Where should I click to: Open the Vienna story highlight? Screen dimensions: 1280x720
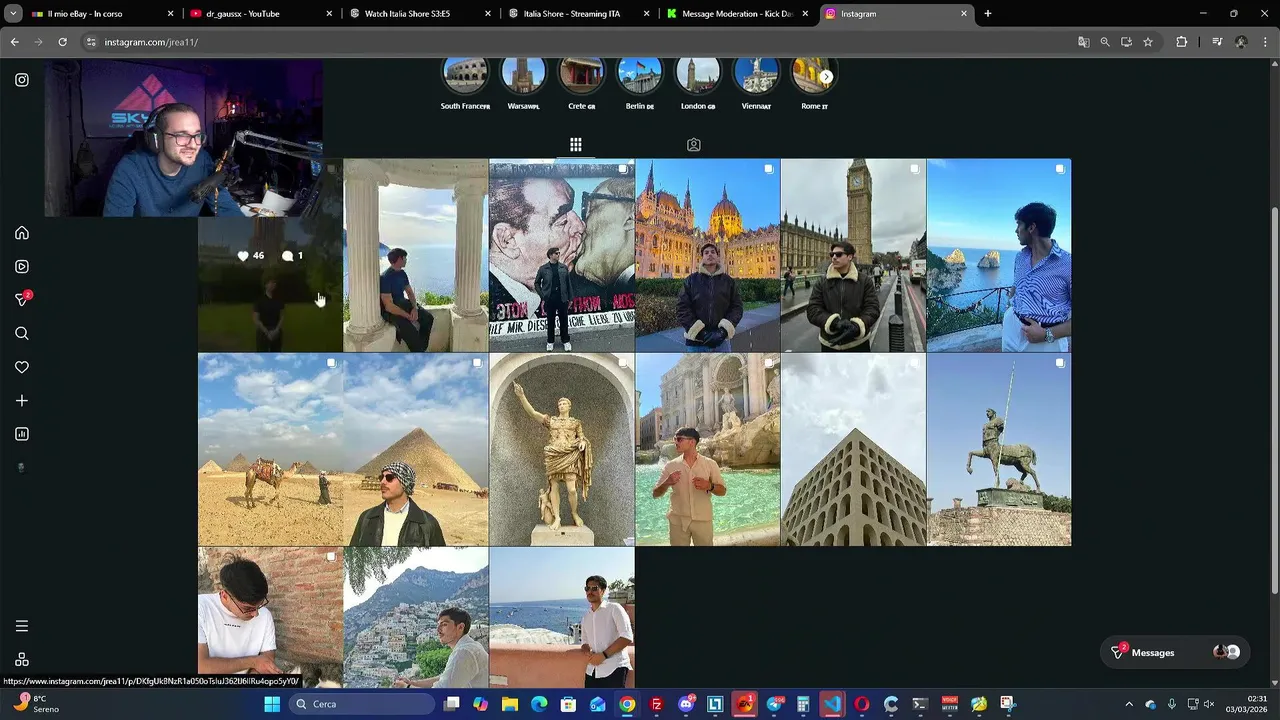pyautogui.click(x=756, y=74)
